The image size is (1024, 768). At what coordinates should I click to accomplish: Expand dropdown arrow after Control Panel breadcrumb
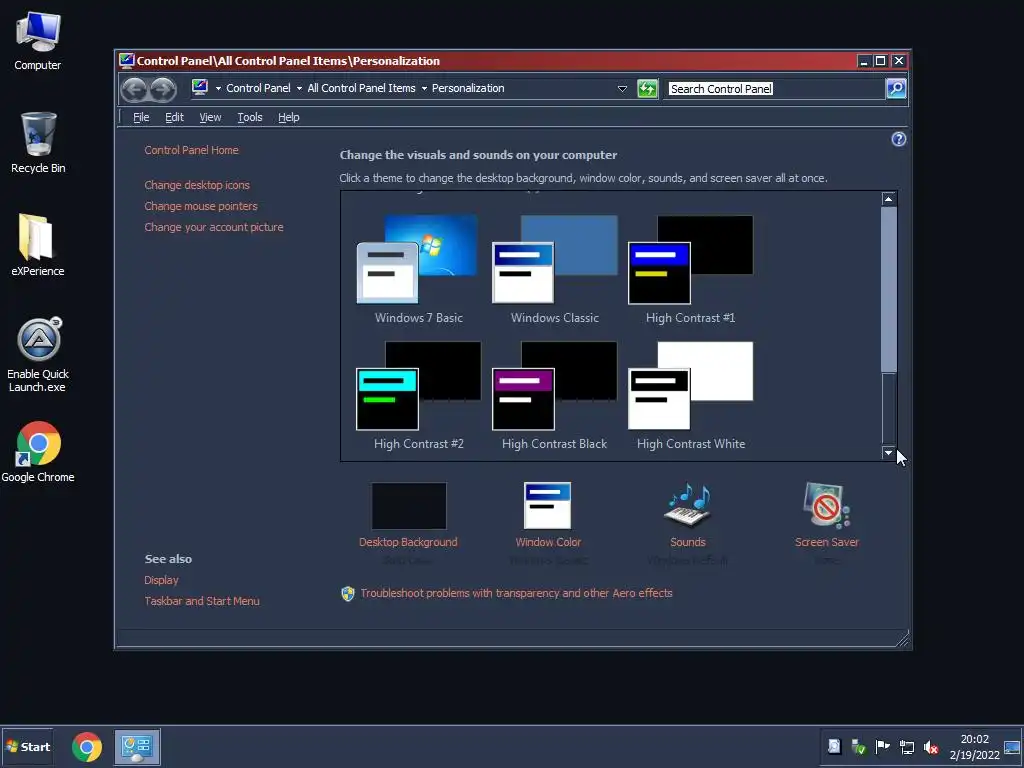[299, 88]
